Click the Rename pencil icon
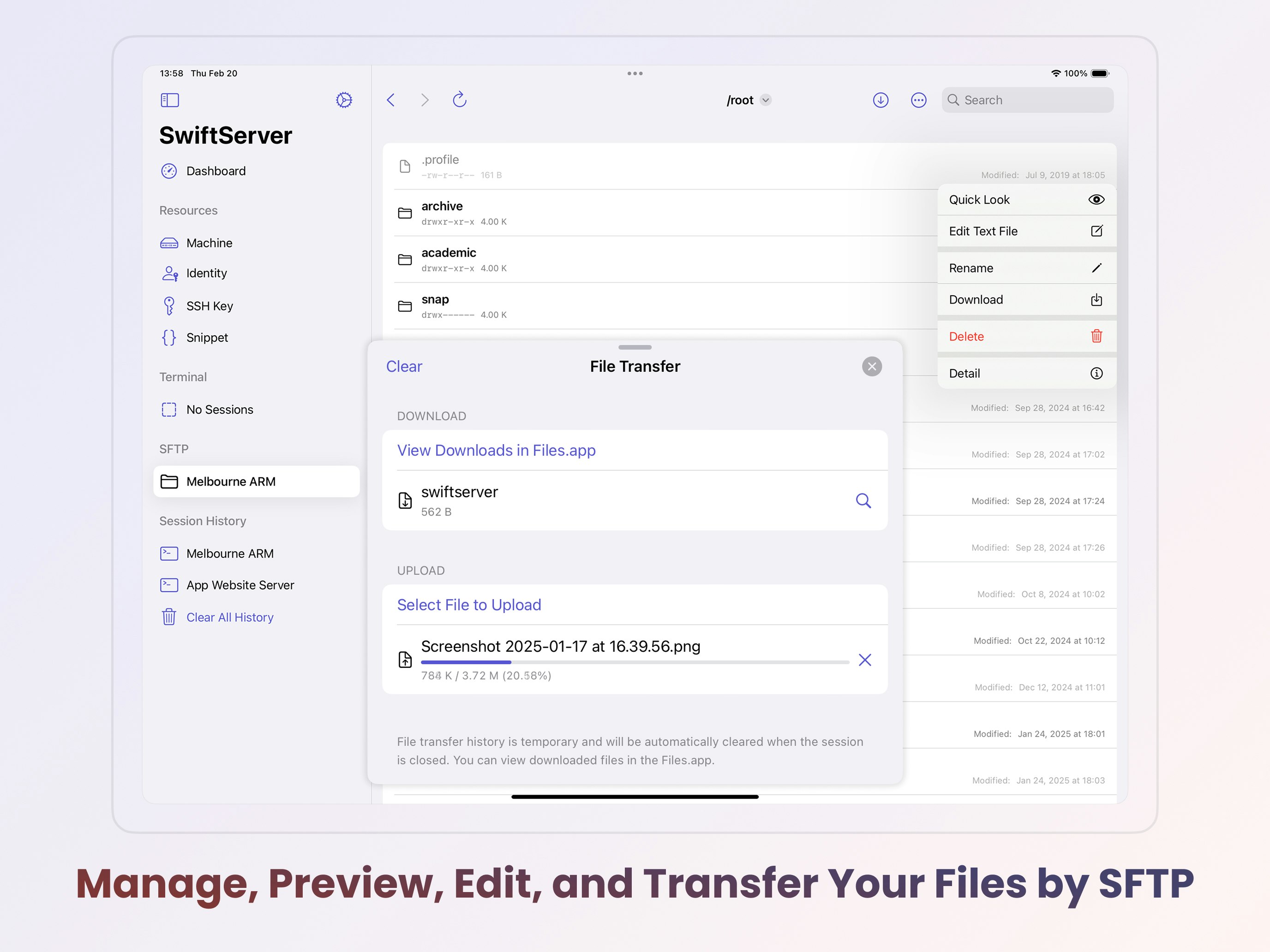Screen dimensions: 1270x952 pyautogui.click(x=1096, y=268)
